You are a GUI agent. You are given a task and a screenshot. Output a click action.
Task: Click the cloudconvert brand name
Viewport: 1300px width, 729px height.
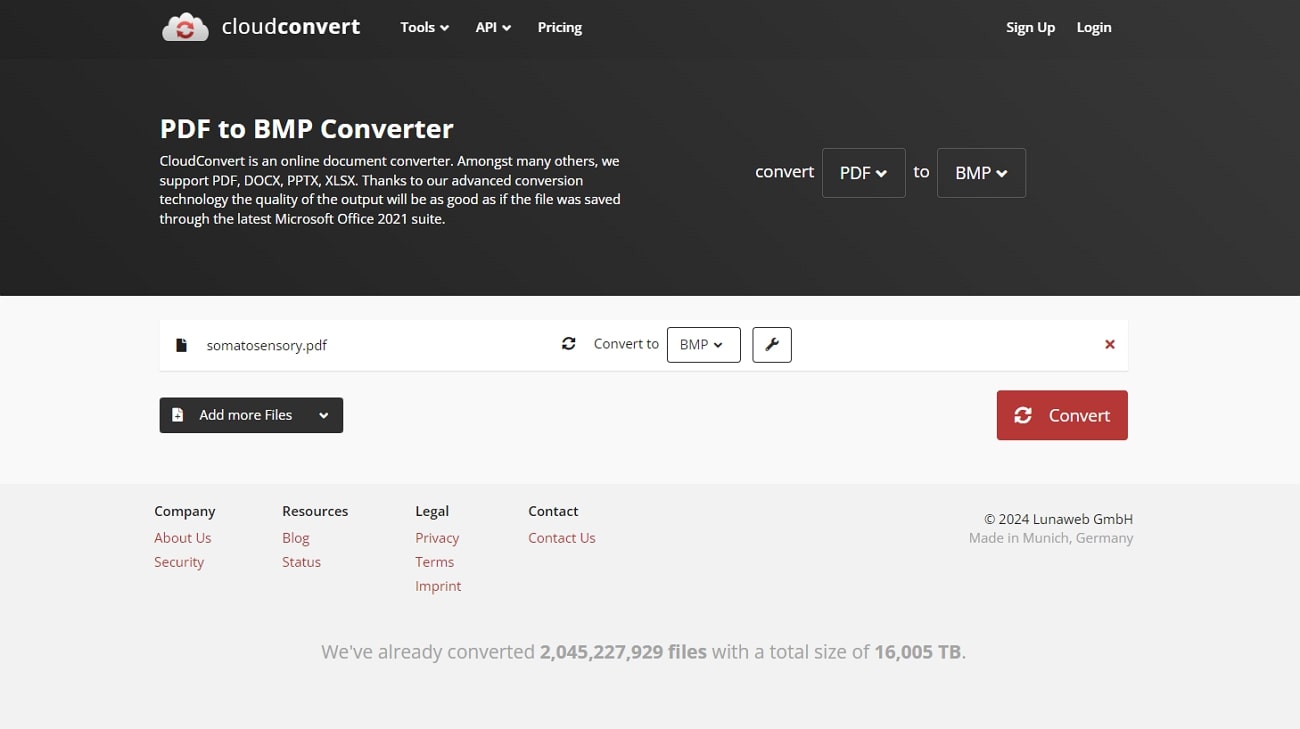click(291, 27)
